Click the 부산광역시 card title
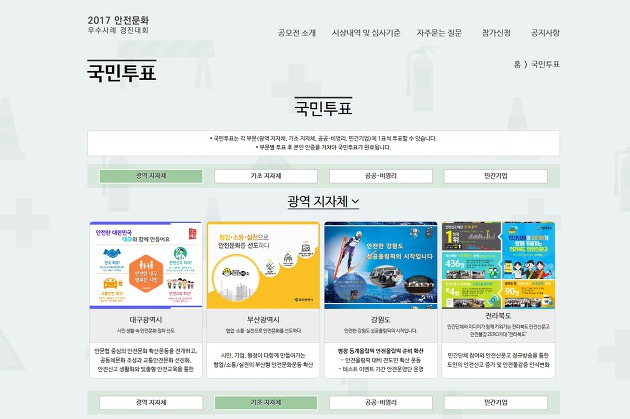The width and height of the screenshot is (630, 419). coord(263,320)
